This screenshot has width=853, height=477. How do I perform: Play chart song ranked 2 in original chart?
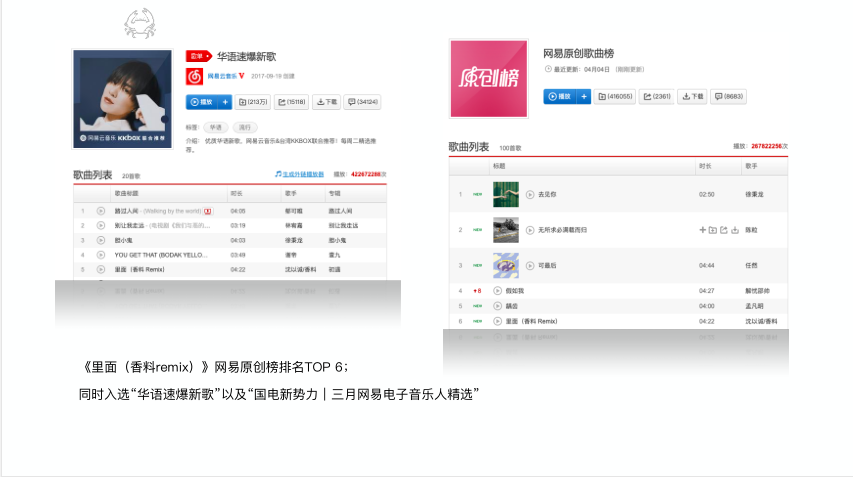[x=530, y=230]
